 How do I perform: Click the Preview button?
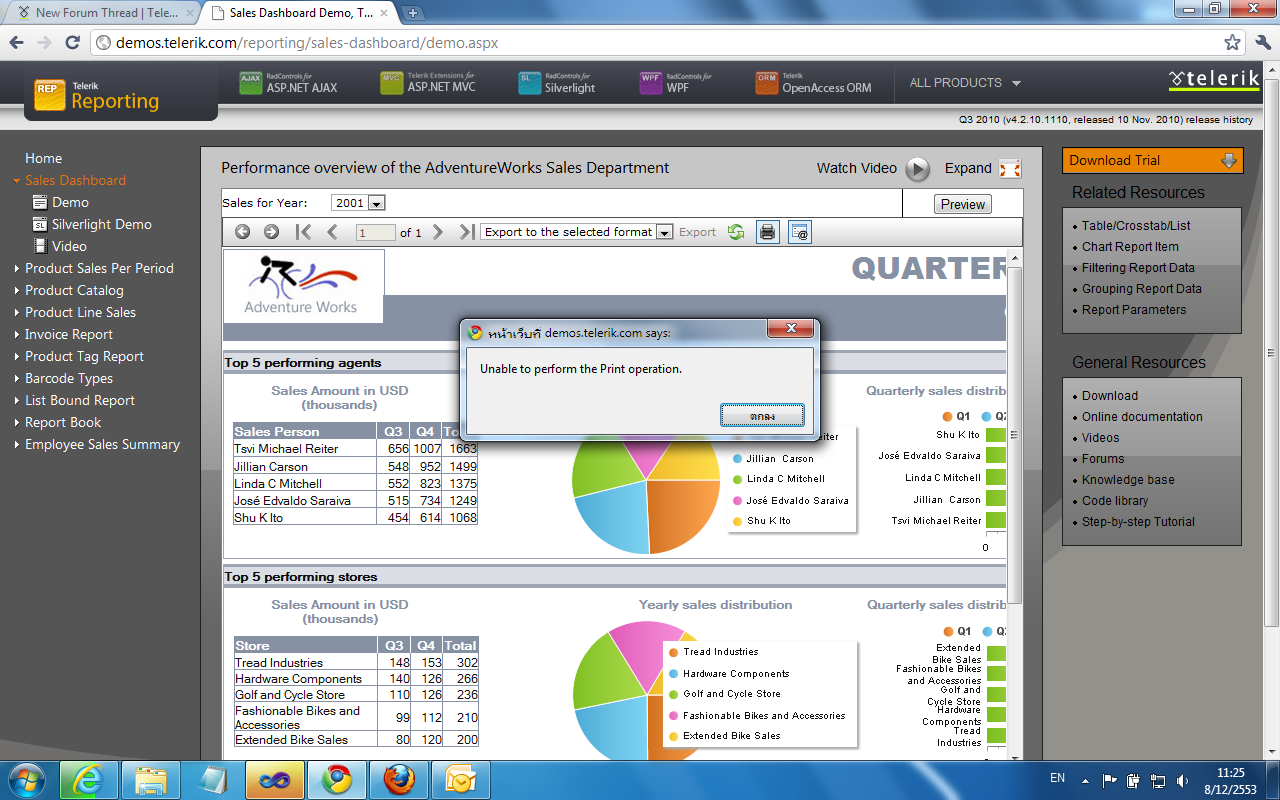[963, 204]
